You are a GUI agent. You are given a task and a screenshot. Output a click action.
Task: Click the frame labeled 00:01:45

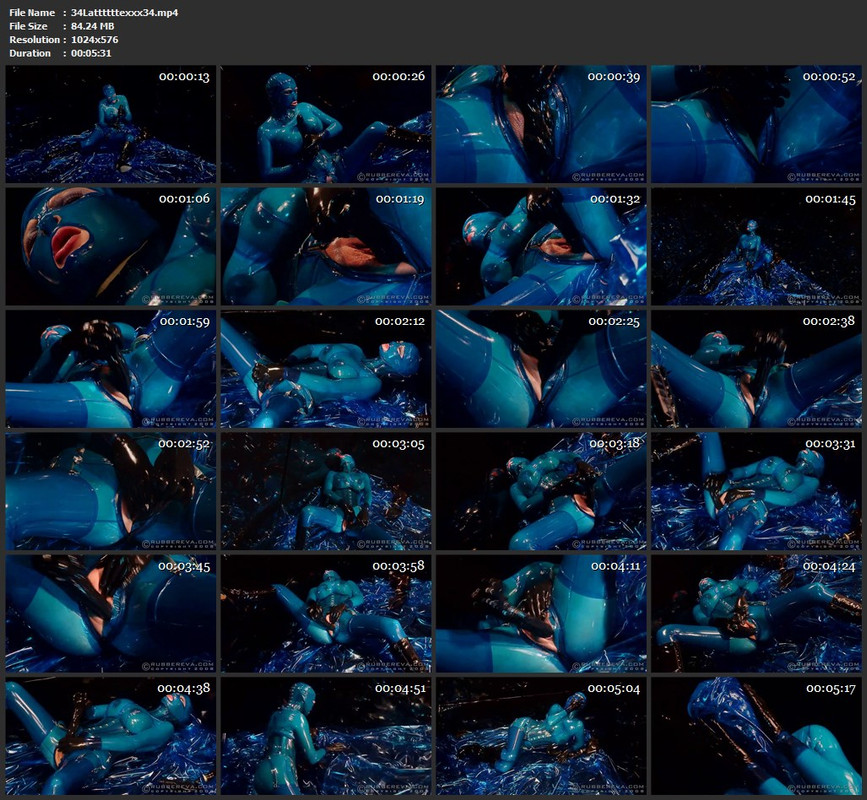point(756,246)
